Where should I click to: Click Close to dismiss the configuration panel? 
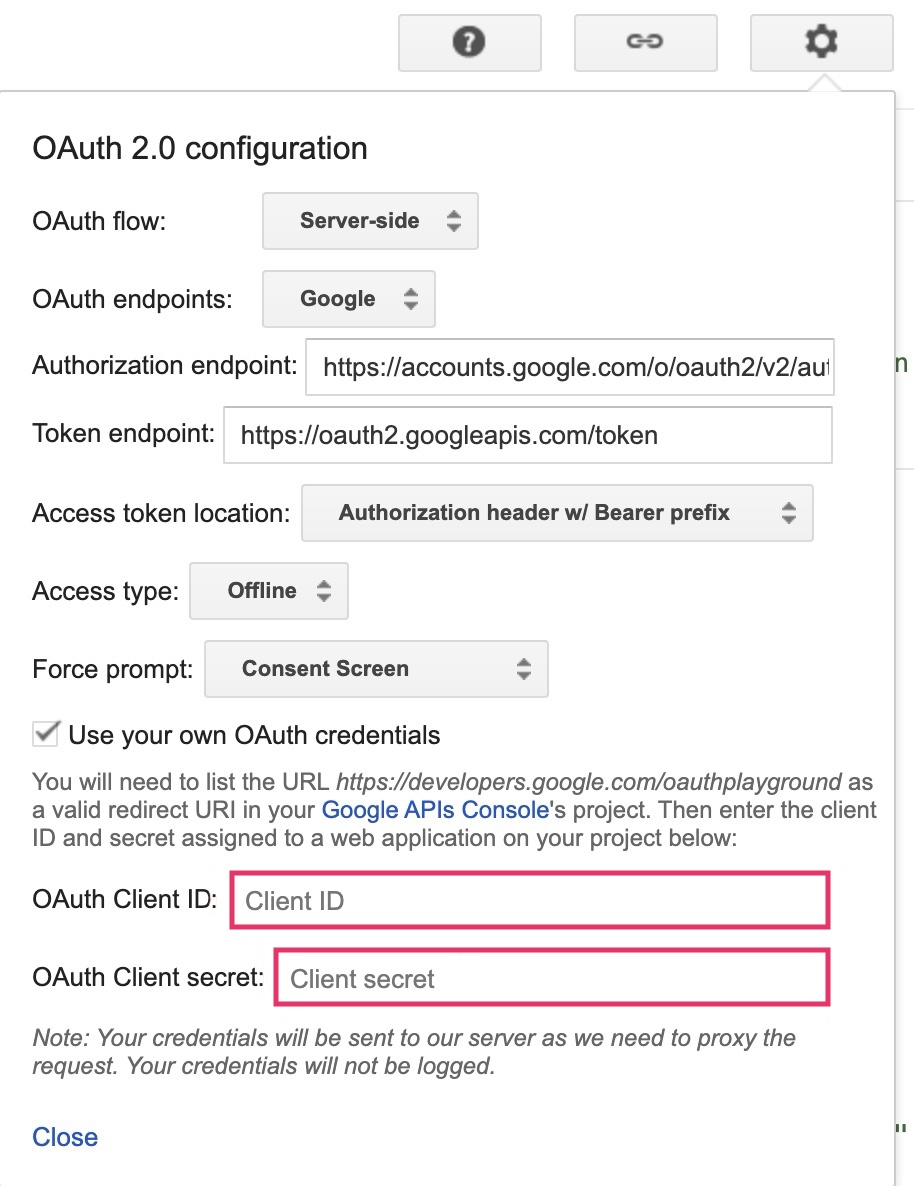pyautogui.click(x=64, y=1136)
